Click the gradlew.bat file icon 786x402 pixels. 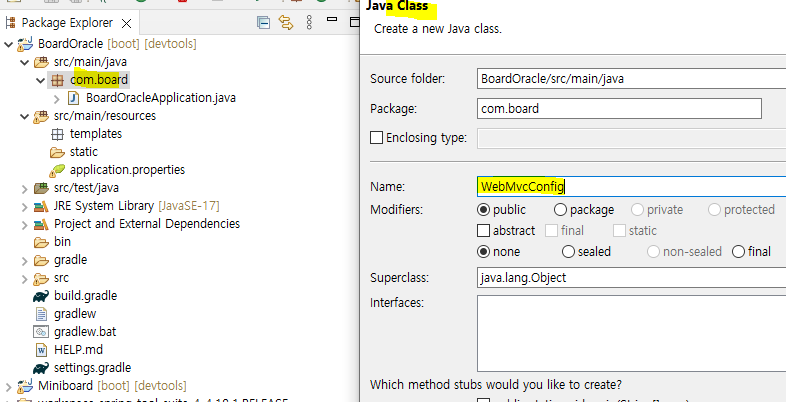40,332
